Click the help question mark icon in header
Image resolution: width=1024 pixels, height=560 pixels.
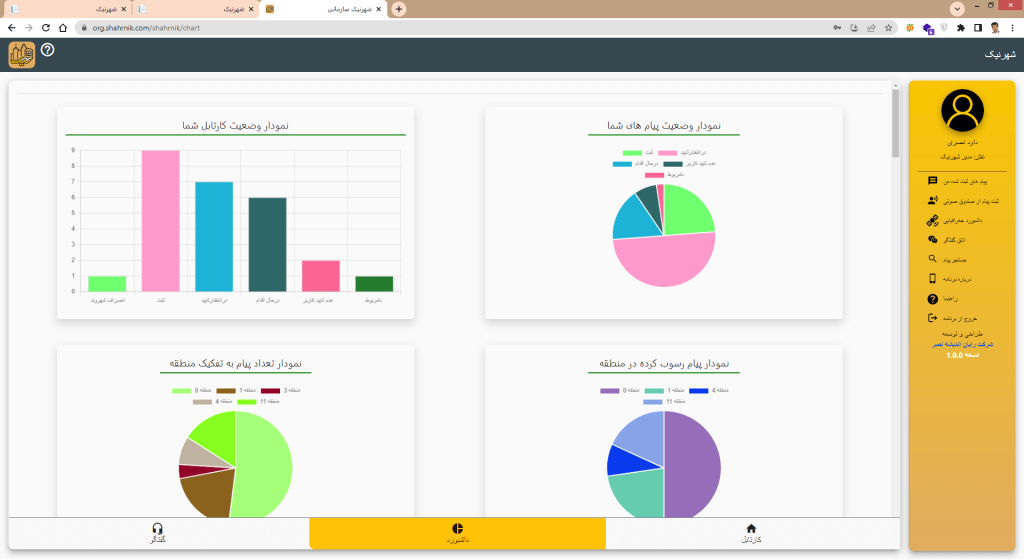click(48, 50)
